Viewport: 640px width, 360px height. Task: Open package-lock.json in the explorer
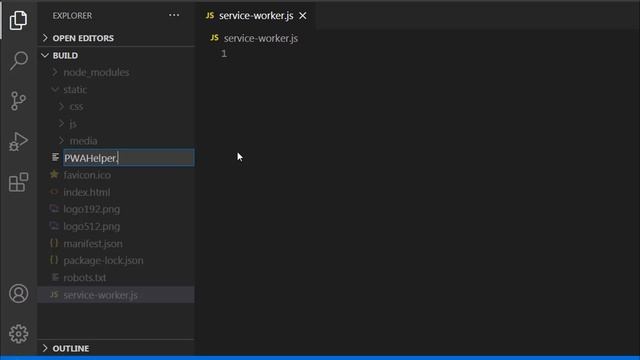103,260
